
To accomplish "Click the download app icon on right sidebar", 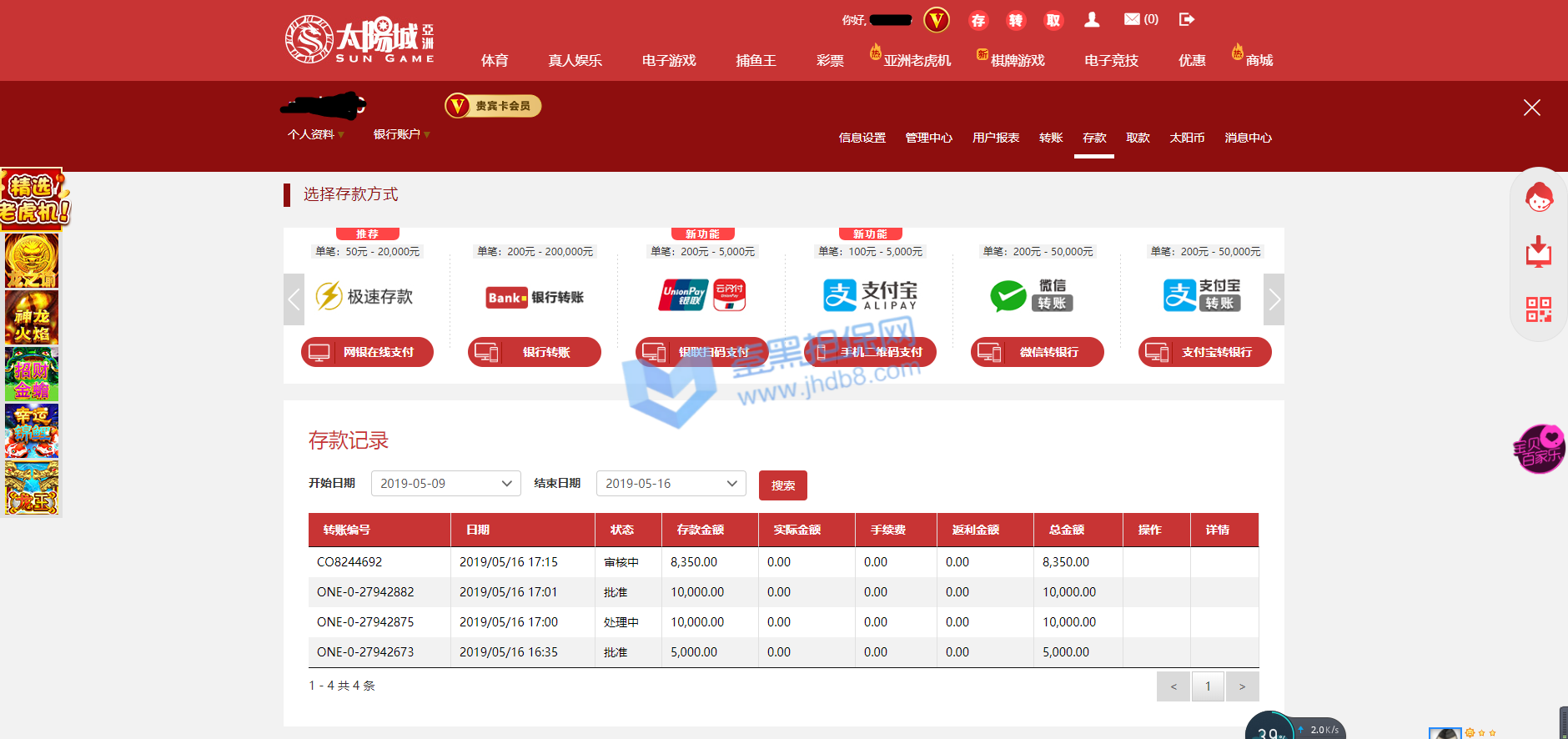I will (1539, 252).
